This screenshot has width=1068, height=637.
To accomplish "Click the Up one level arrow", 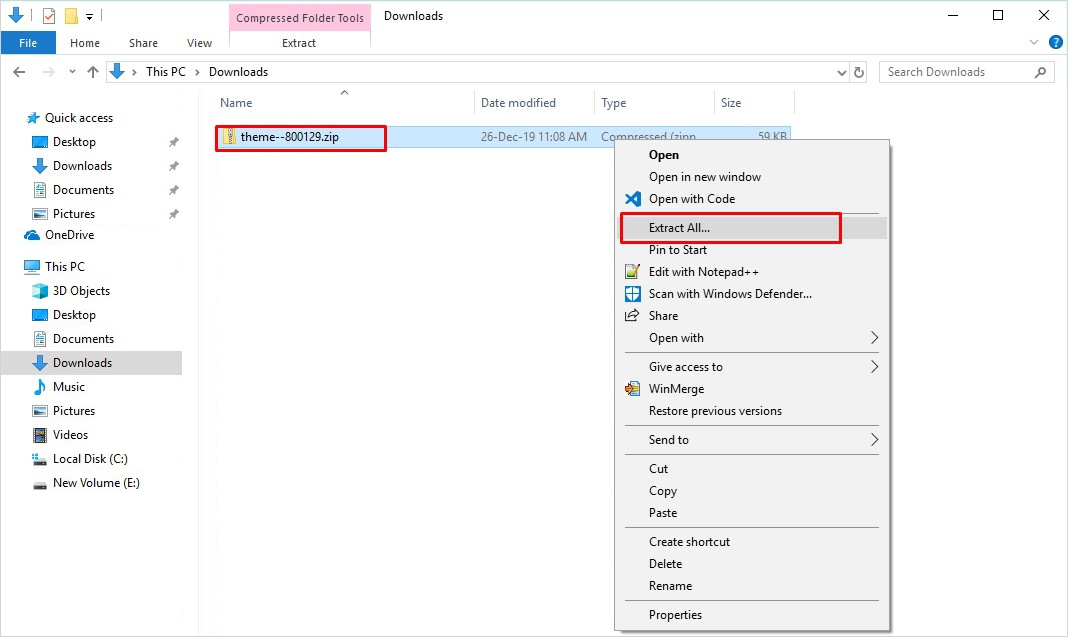I will click(x=93, y=72).
